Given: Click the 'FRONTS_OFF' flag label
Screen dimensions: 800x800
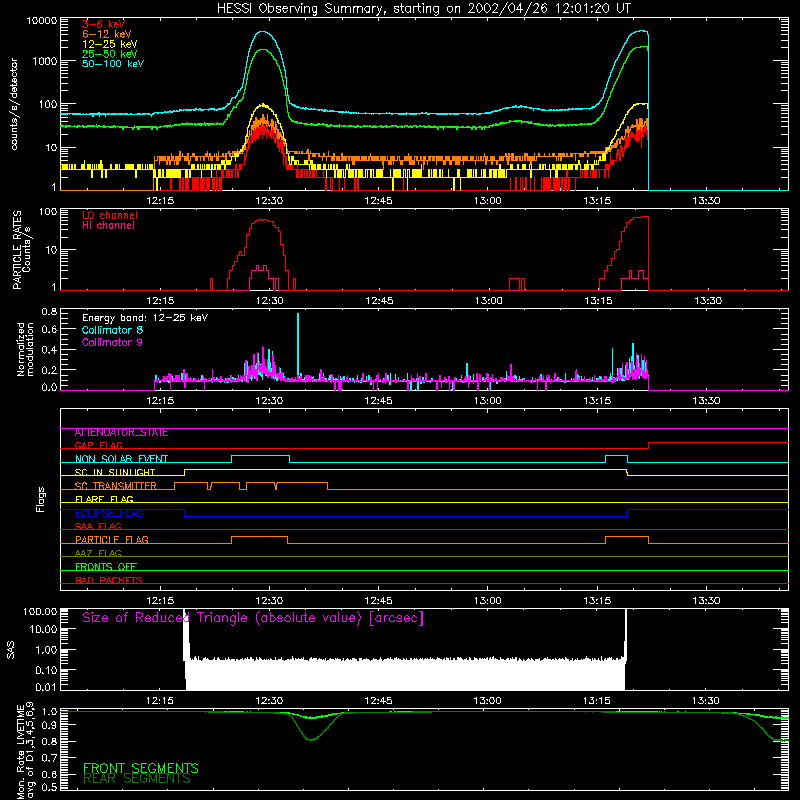Looking at the screenshot, I should pyautogui.click(x=106, y=567).
